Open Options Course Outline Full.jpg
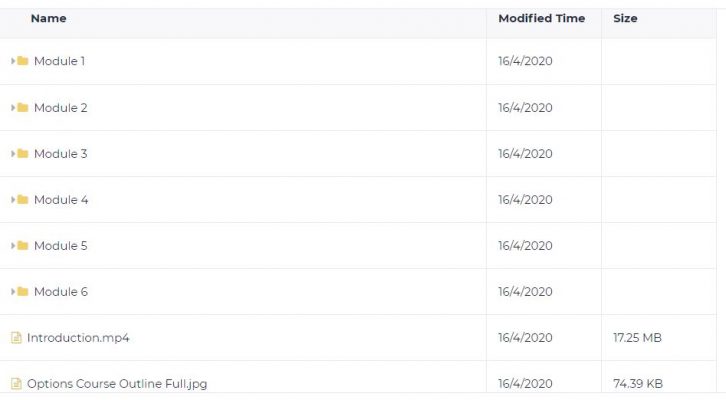This screenshot has height=400, width=726. [117, 384]
